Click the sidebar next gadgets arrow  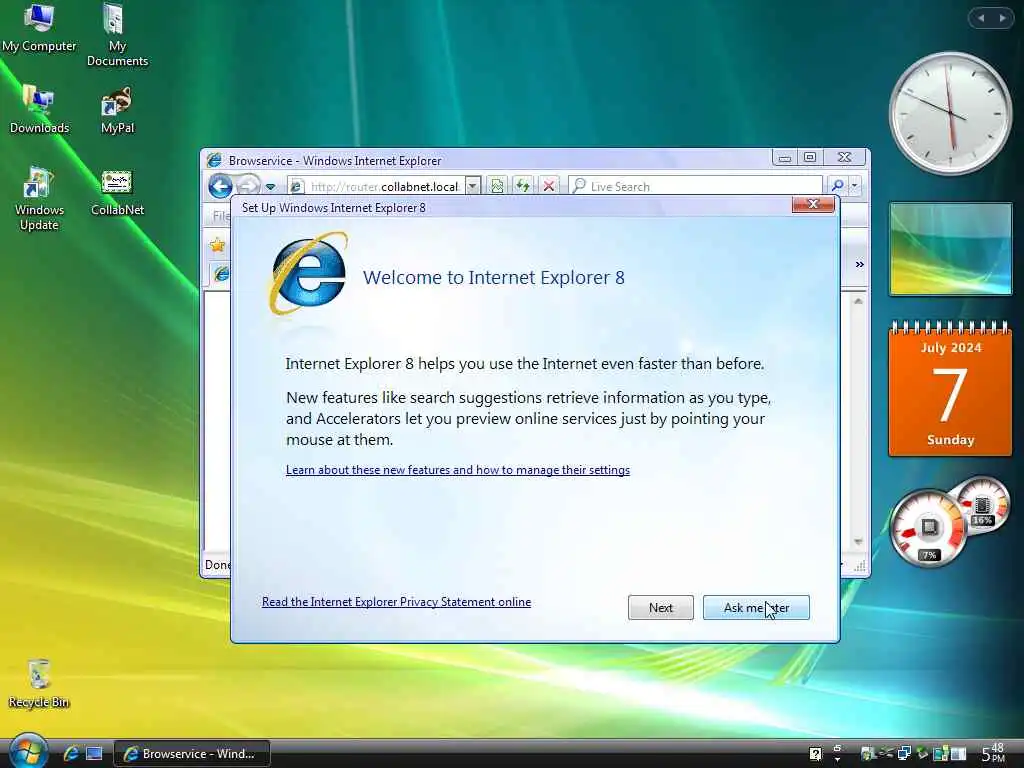[1002, 18]
